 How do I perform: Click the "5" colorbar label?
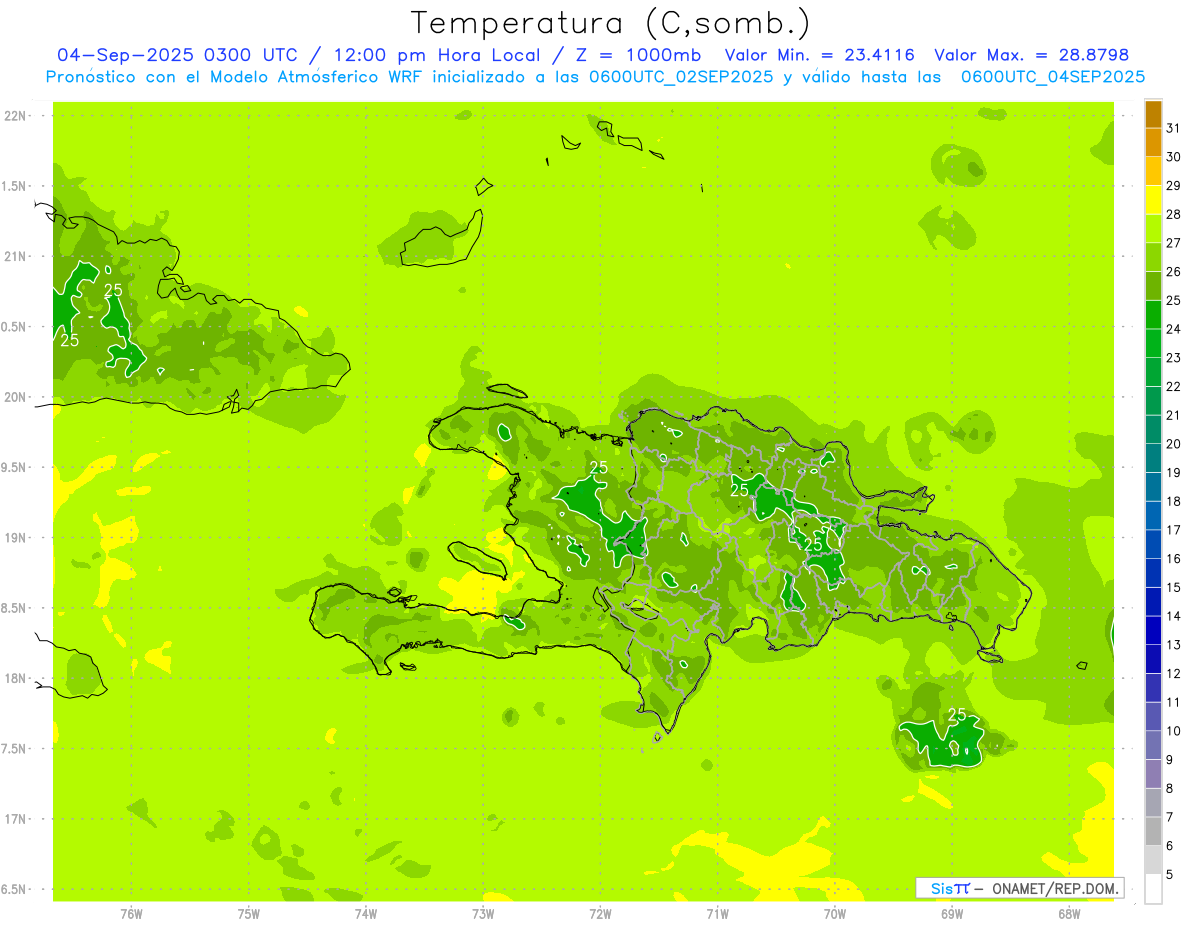[x=1170, y=875]
